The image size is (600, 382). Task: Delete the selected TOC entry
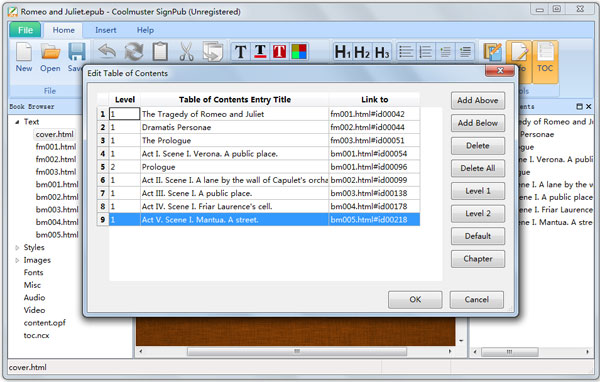[478, 146]
